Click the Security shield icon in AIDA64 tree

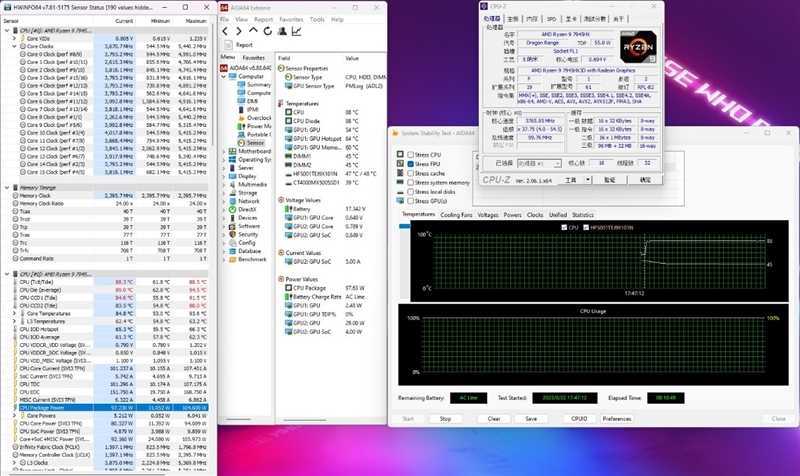(x=232, y=234)
